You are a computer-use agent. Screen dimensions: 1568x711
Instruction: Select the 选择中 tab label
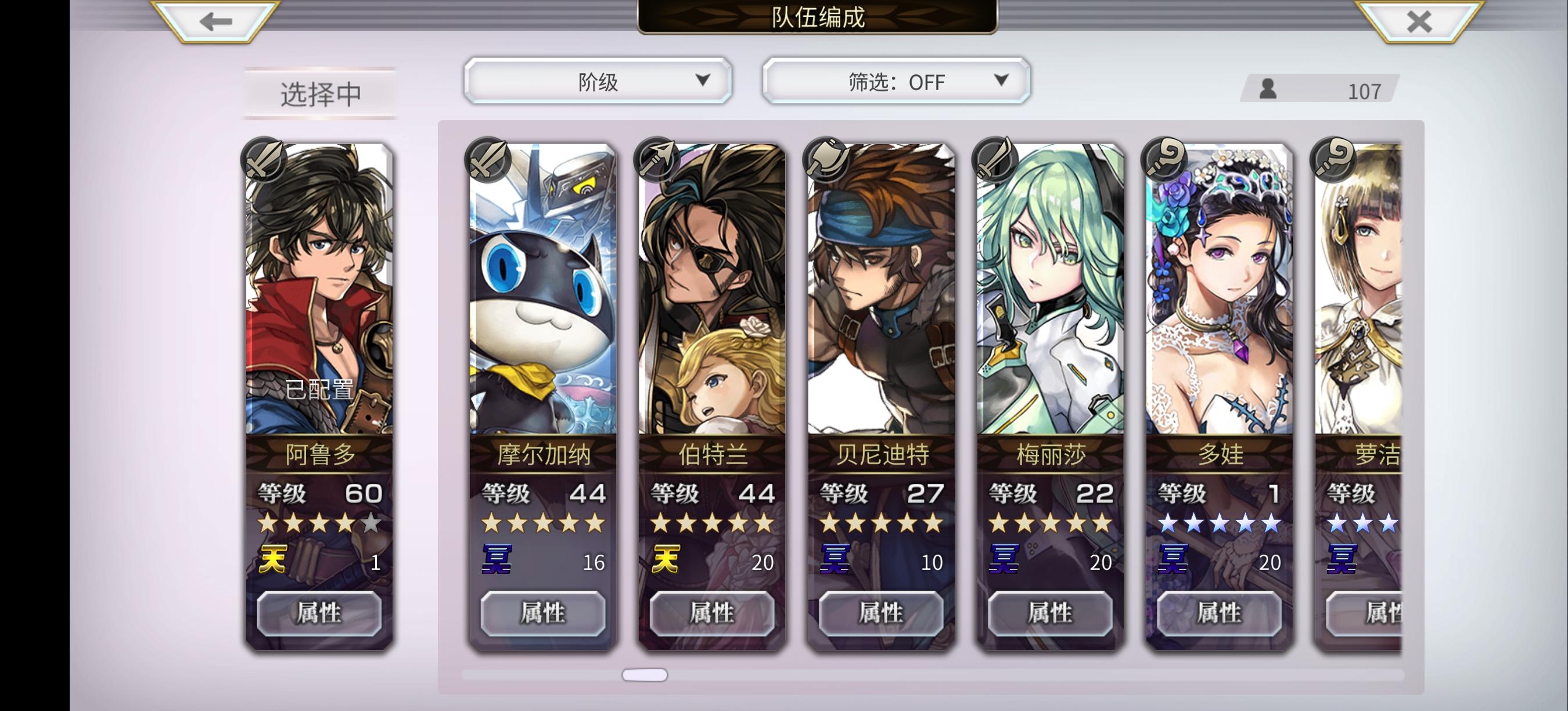(x=321, y=94)
